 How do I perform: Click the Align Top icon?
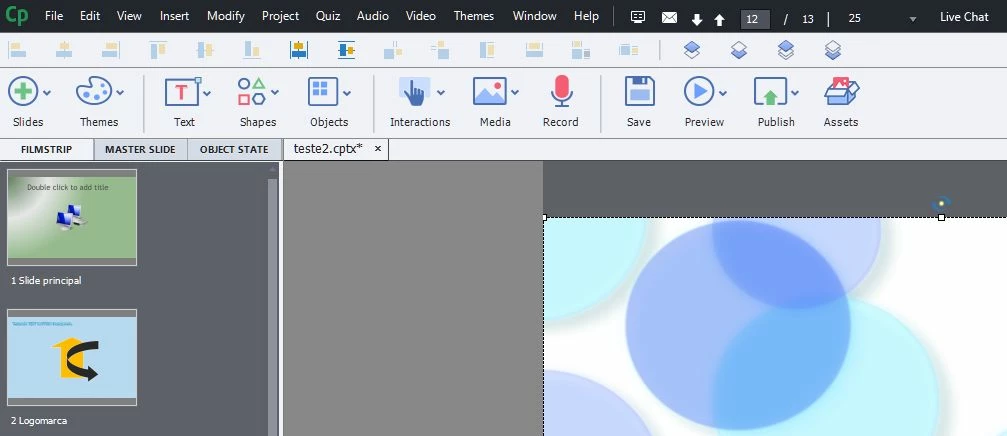pyautogui.click(x=158, y=49)
